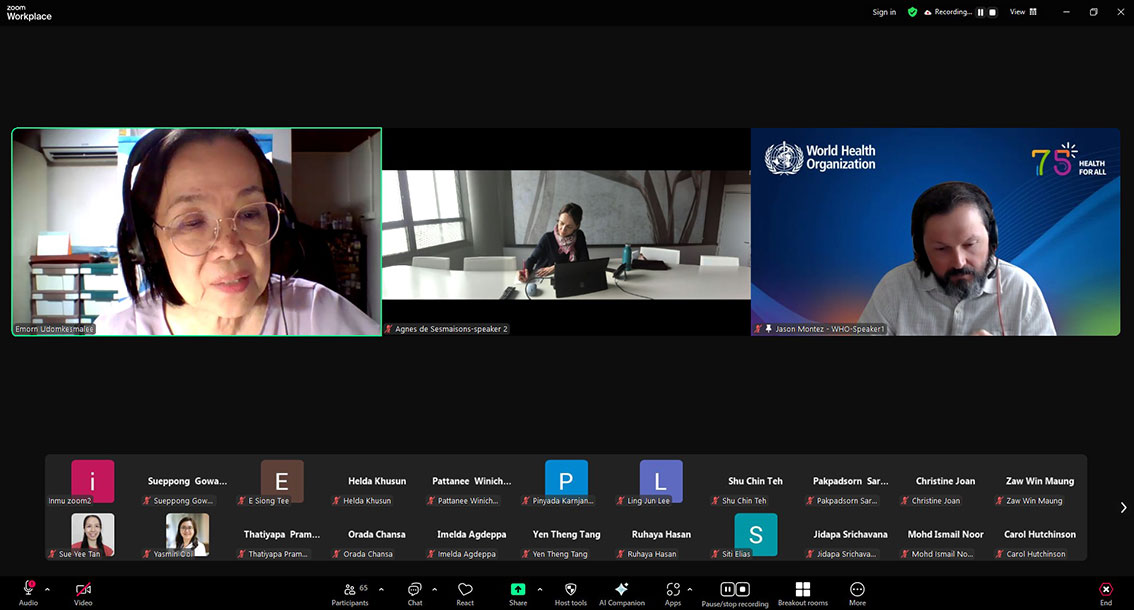The image size is (1134, 610).
Task: Stop recording from the top bar
Action: 993,12
